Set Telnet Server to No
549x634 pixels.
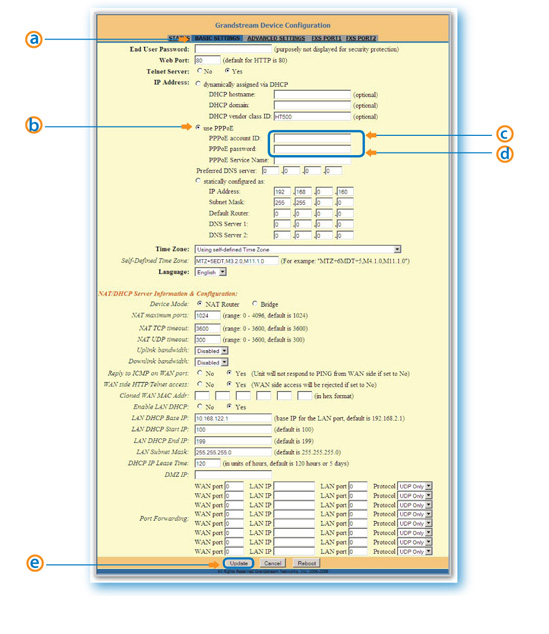pyautogui.click(x=199, y=71)
